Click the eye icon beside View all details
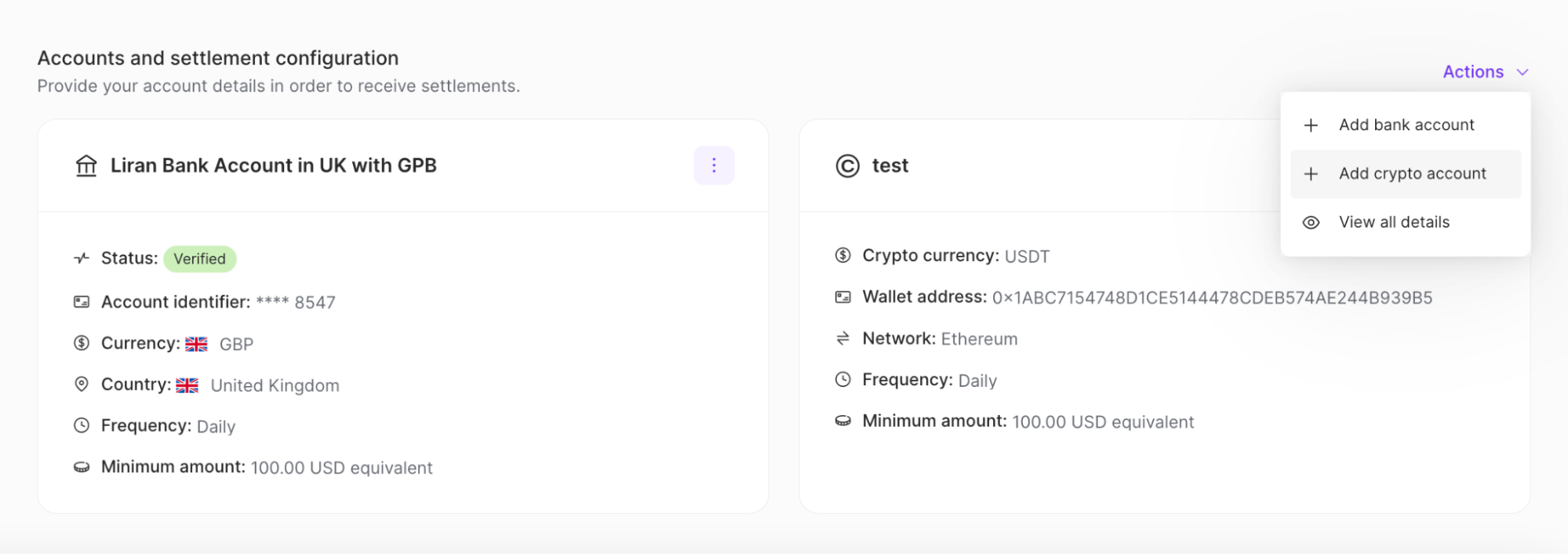Viewport: 1568px width, 554px height. click(1311, 222)
